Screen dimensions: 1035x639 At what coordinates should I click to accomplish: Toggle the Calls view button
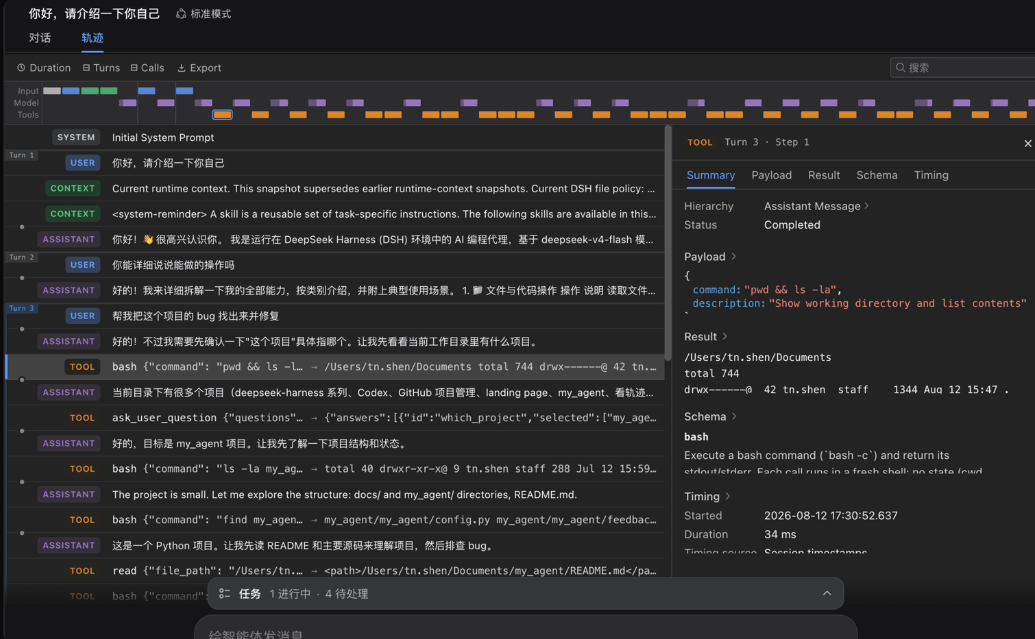click(147, 67)
